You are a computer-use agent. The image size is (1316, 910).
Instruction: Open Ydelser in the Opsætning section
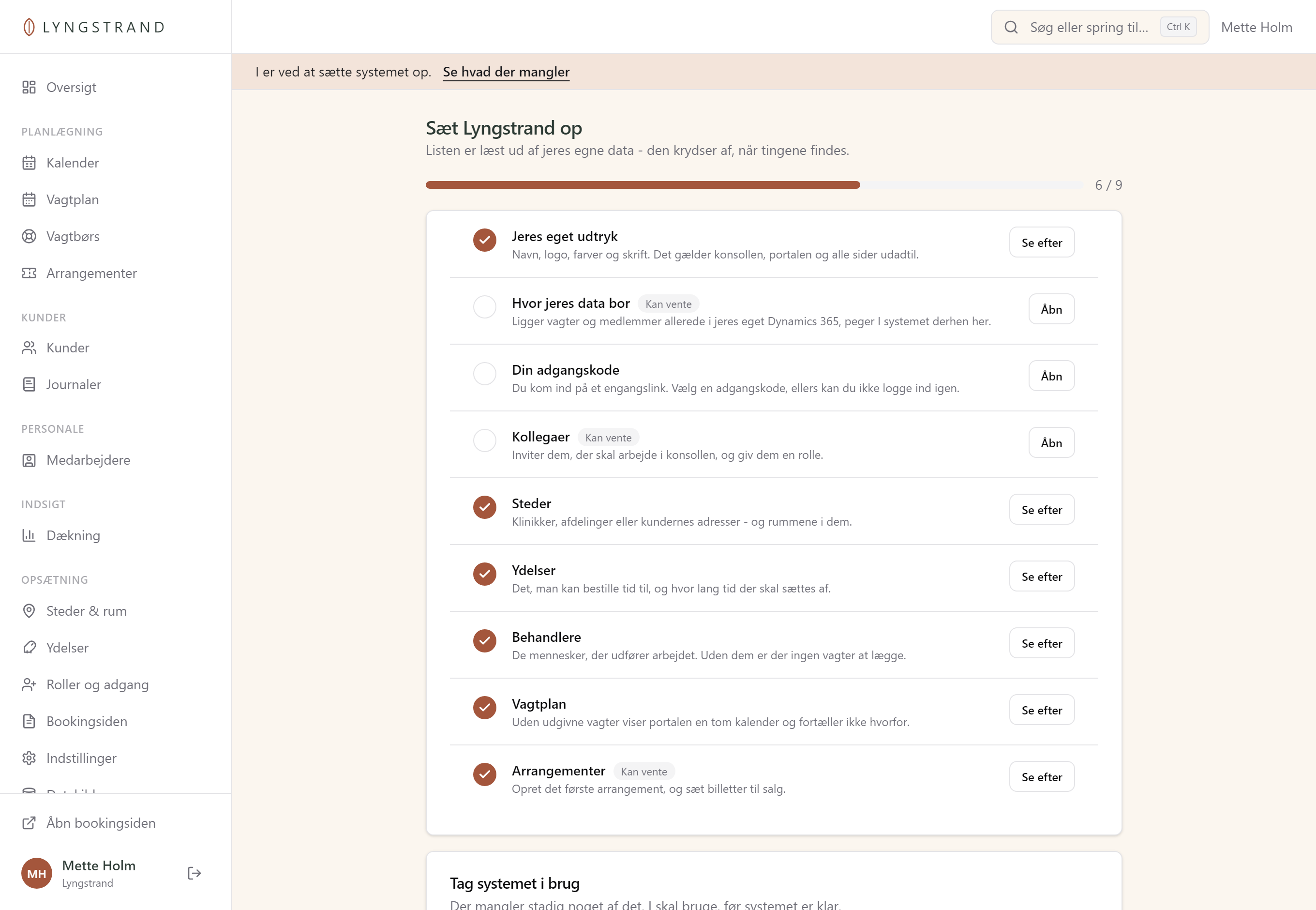pyautogui.click(x=116, y=648)
